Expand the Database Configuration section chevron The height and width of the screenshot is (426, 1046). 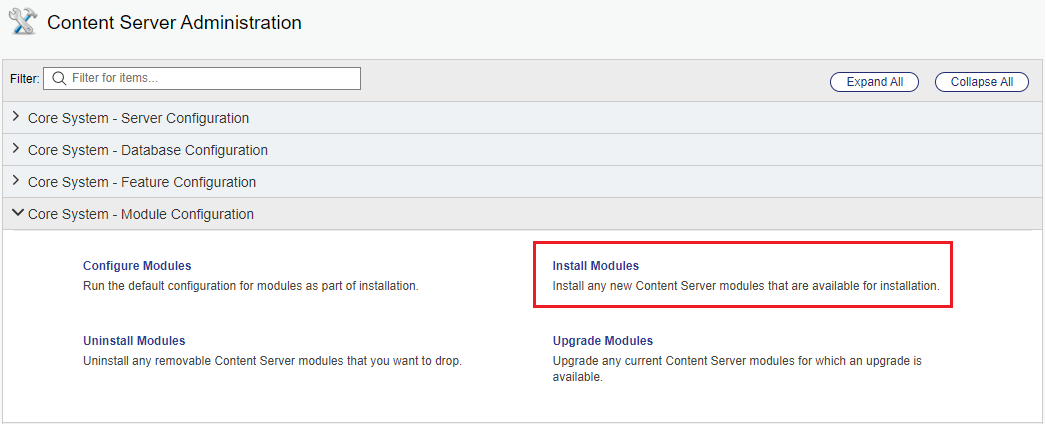pyautogui.click(x=17, y=149)
